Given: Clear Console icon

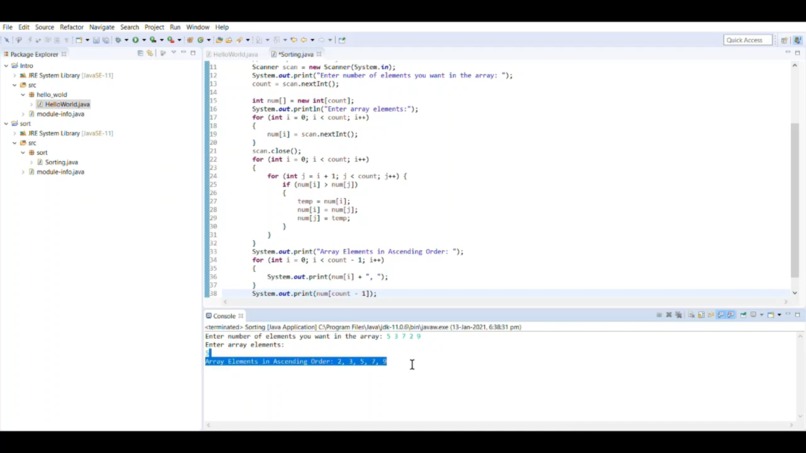Looking at the screenshot, I should click(x=691, y=315).
